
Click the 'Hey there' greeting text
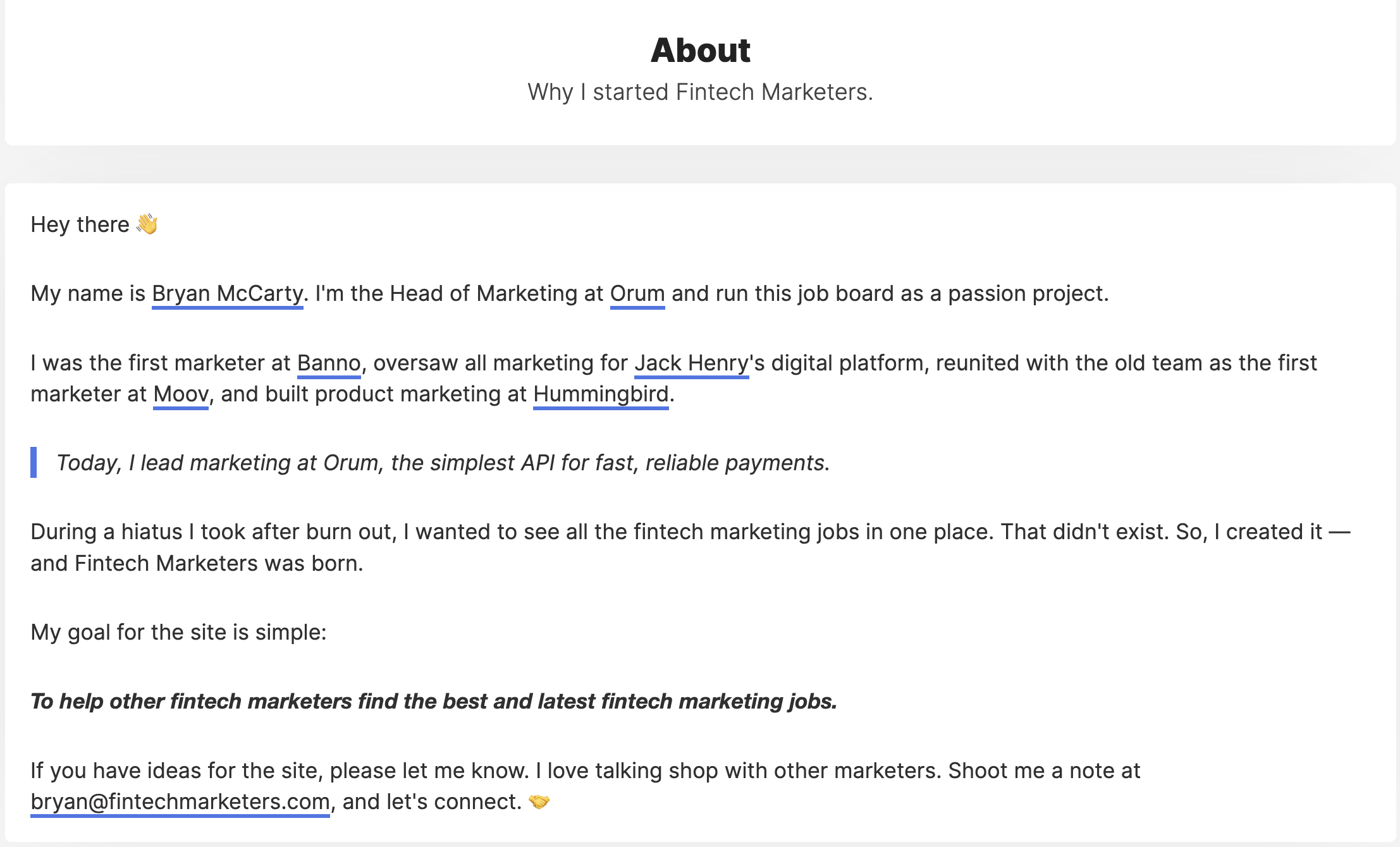click(80, 225)
